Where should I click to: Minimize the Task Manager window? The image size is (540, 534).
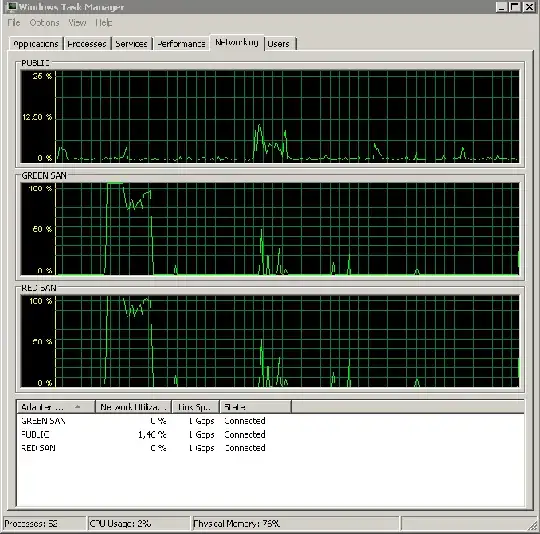[x=501, y=7]
